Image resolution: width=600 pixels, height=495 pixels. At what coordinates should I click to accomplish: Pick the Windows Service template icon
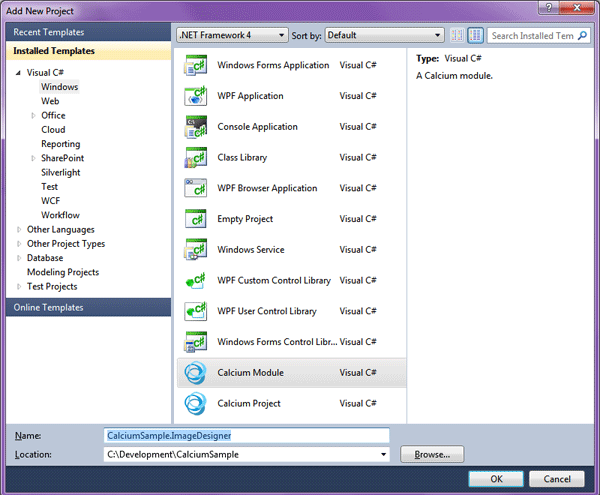click(x=196, y=250)
